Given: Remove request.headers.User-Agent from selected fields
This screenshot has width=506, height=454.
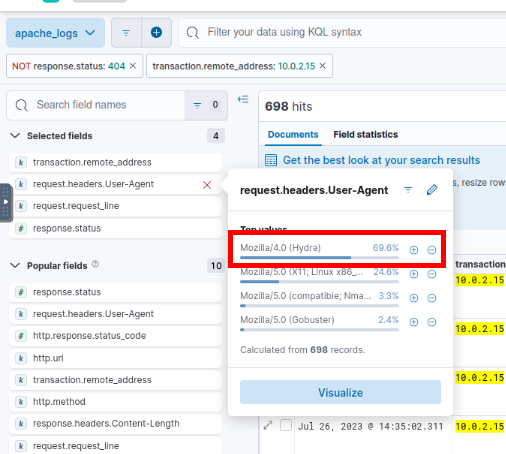Looking at the screenshot, I should click(207, 185).
